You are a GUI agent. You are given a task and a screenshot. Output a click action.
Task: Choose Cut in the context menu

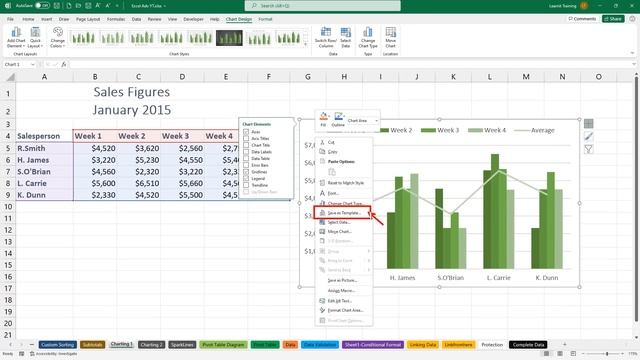343,142
